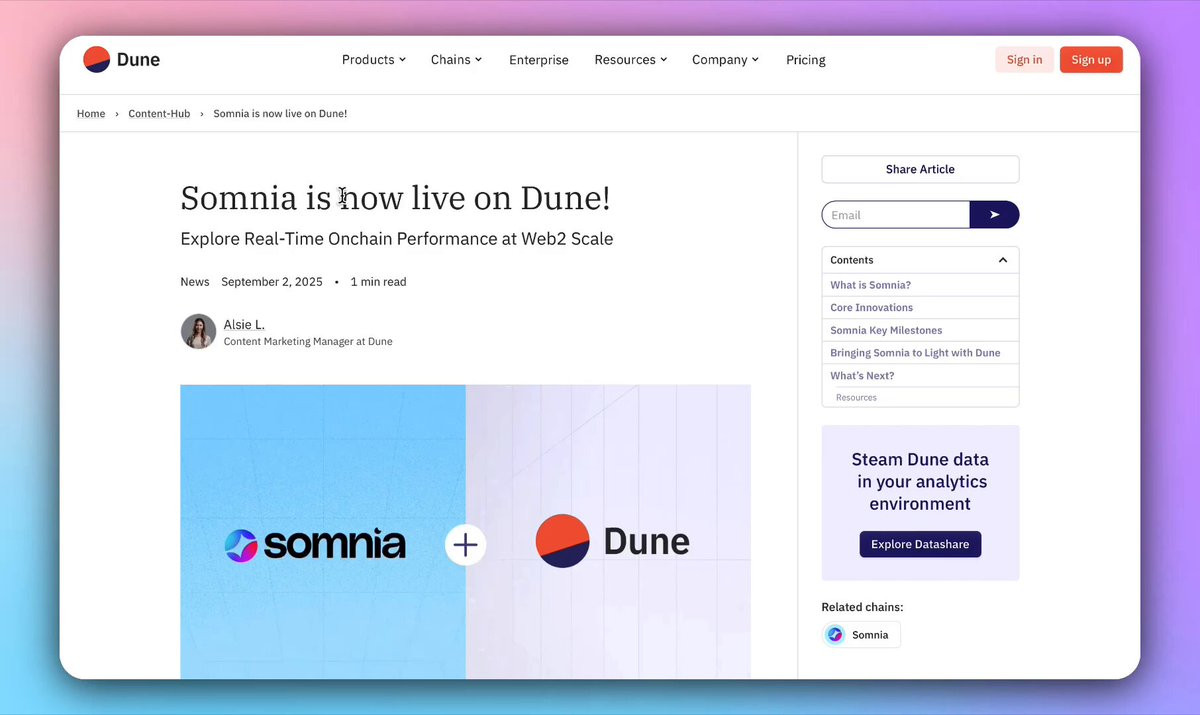Image resolution: width=1200 pixels, height=715 pixels.
Task: Jump to 'What is Somnia?' section
Action: tap(871, 285)
